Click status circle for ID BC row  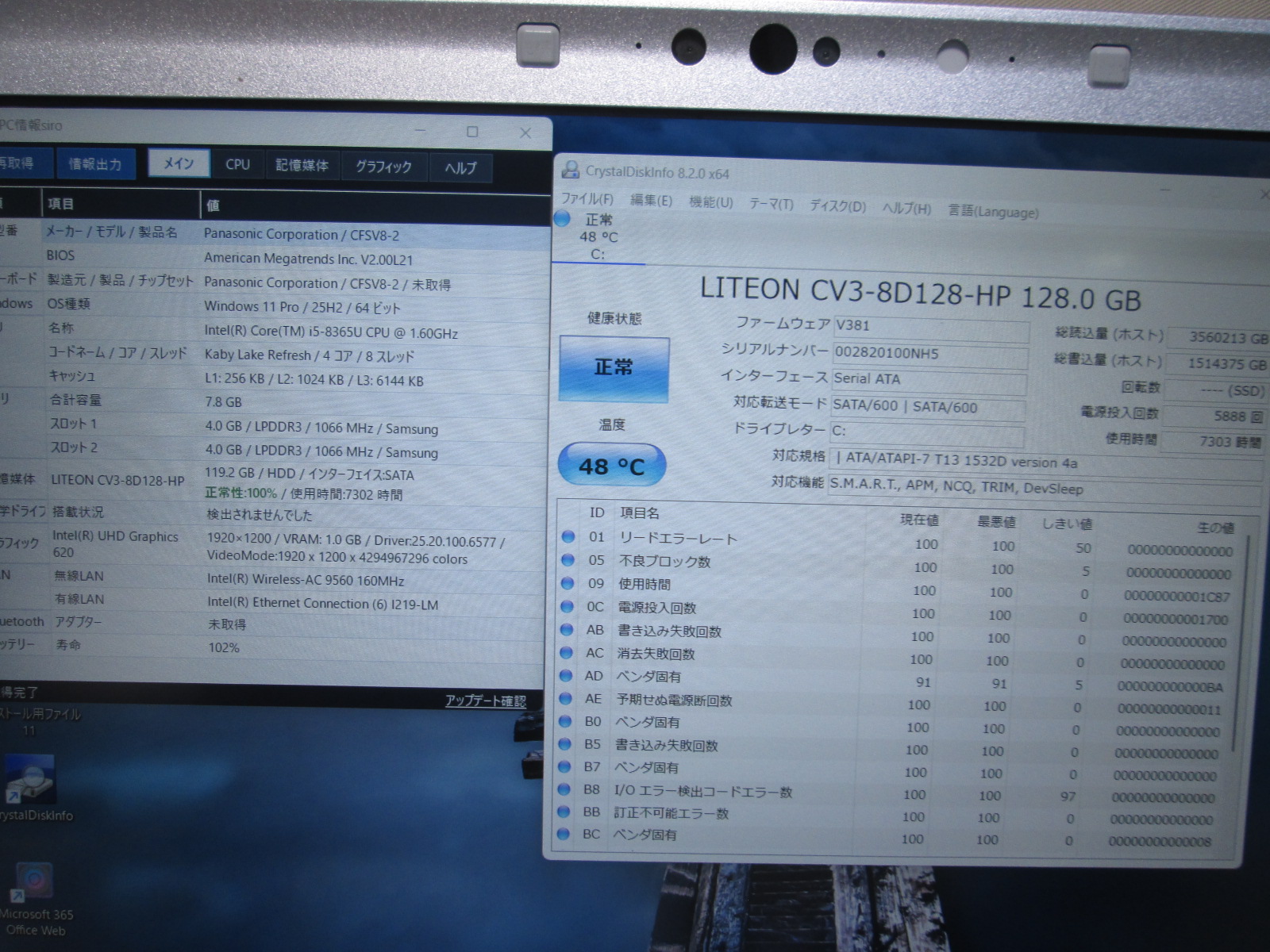(x=564, y=834)
